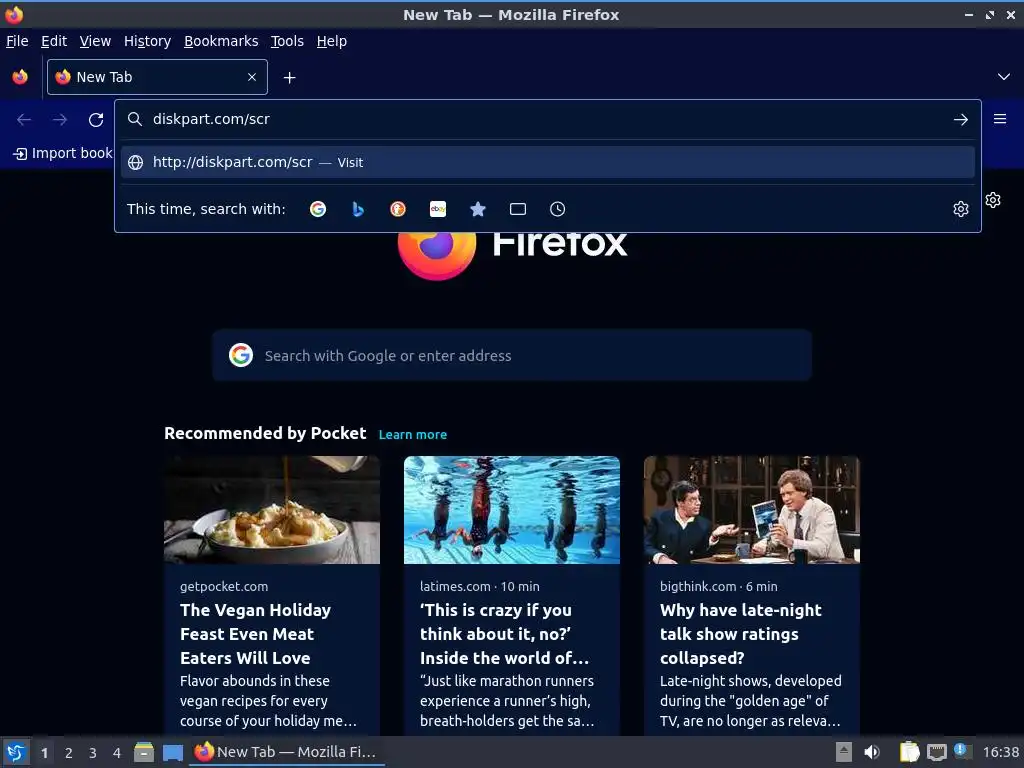Select the New Tab tab
The width and height of the screenshot is (1024, 768).
point(157,77)
